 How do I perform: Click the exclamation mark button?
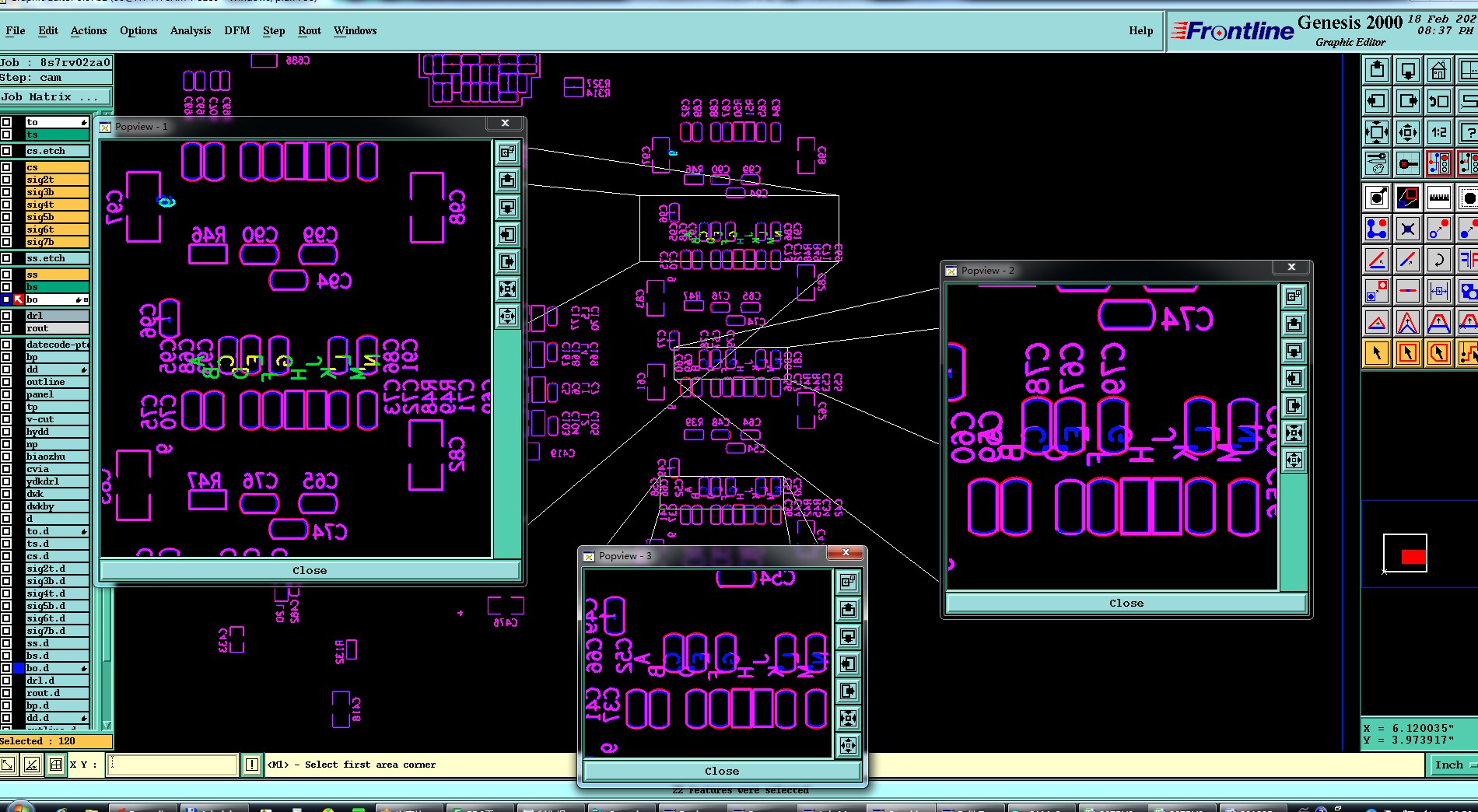click(252, 765)
